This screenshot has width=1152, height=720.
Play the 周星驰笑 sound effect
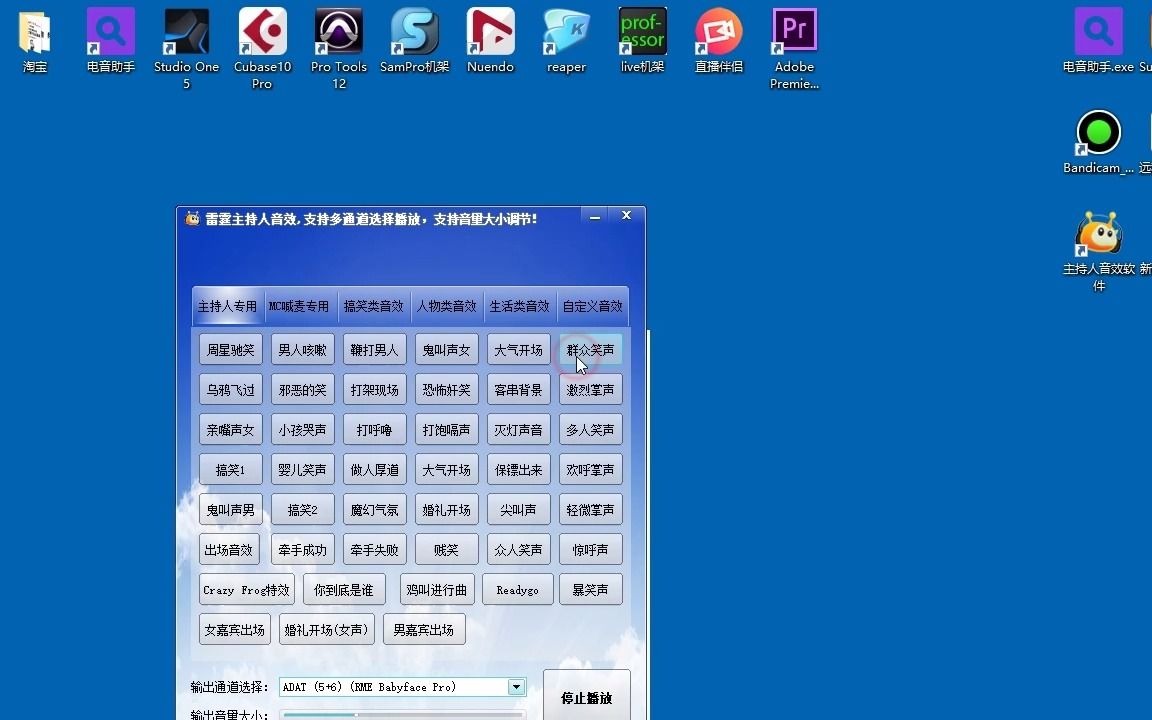(x=230, y=349)
